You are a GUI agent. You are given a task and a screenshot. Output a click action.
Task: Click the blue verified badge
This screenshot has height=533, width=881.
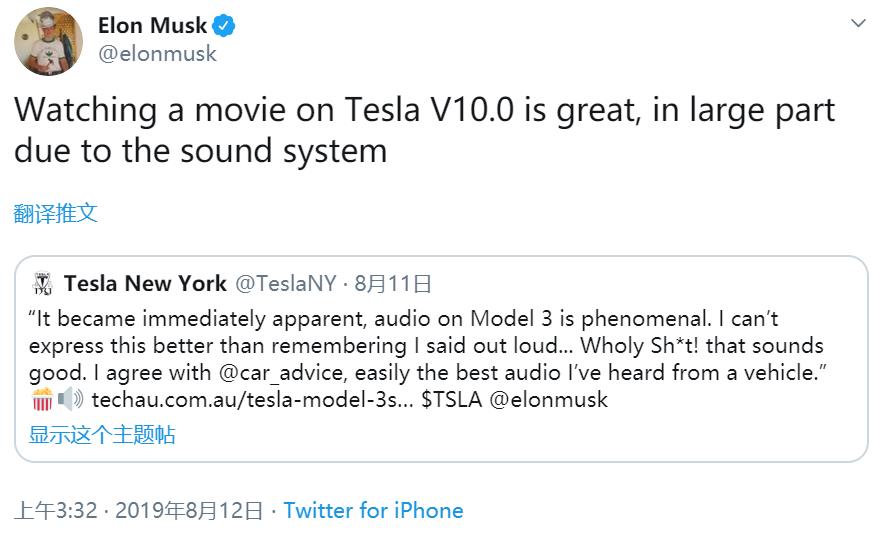click(x=227, y=25)
